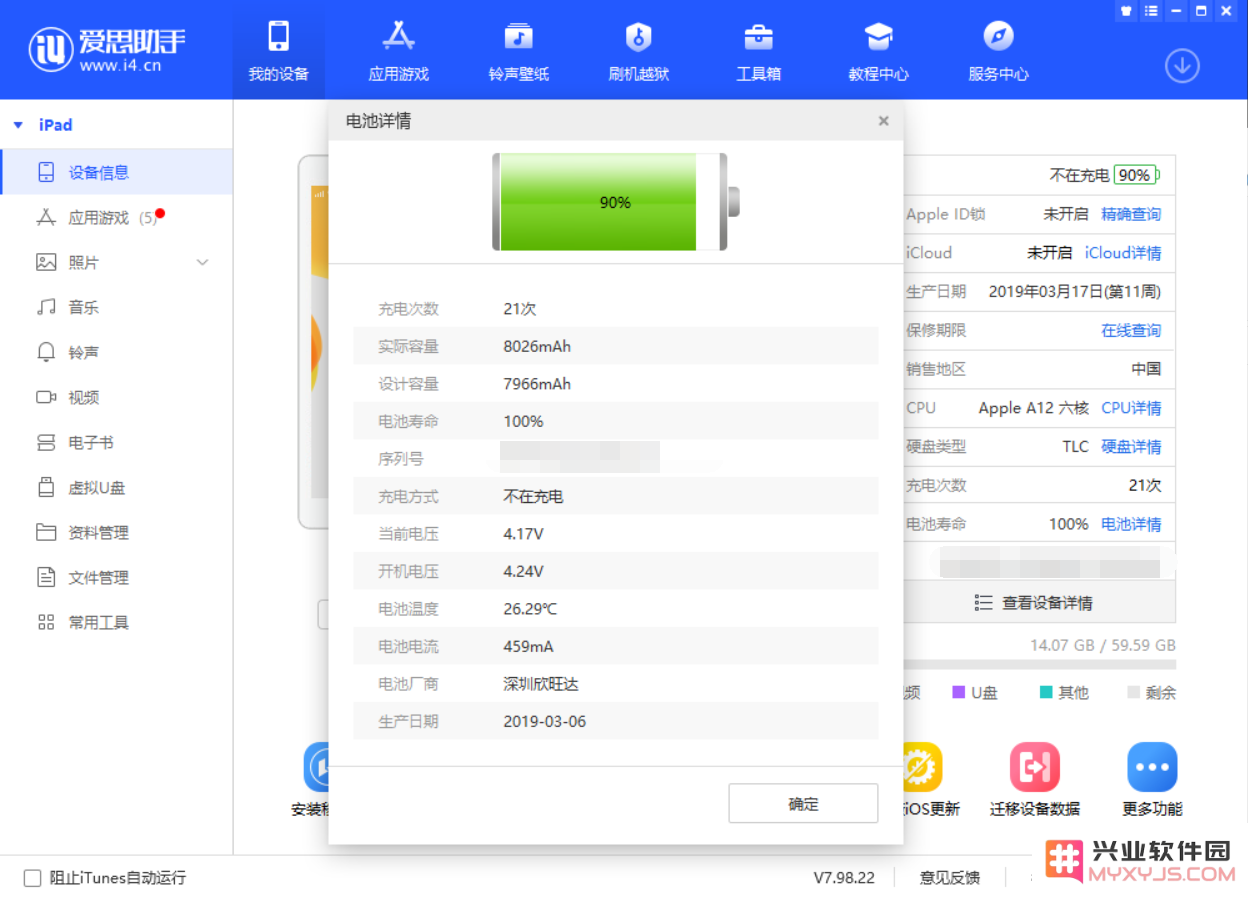Click the 常用工具 grid icon
This screenshot has height=898, width=1248.
[46, 622]
